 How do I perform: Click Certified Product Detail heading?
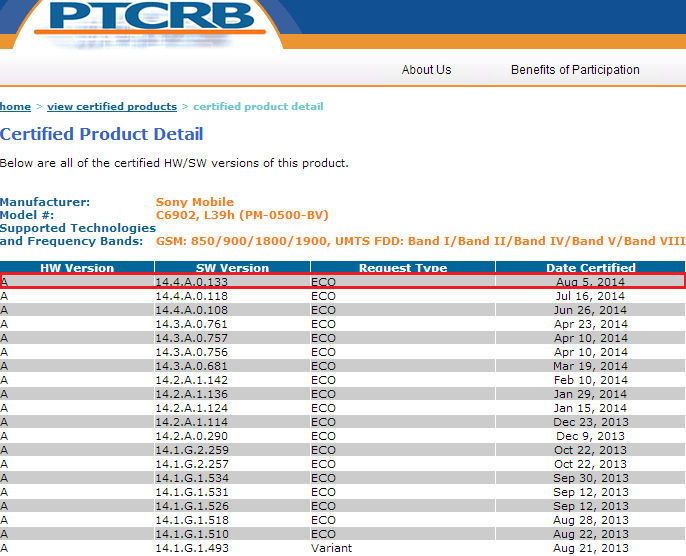(102, 134)
